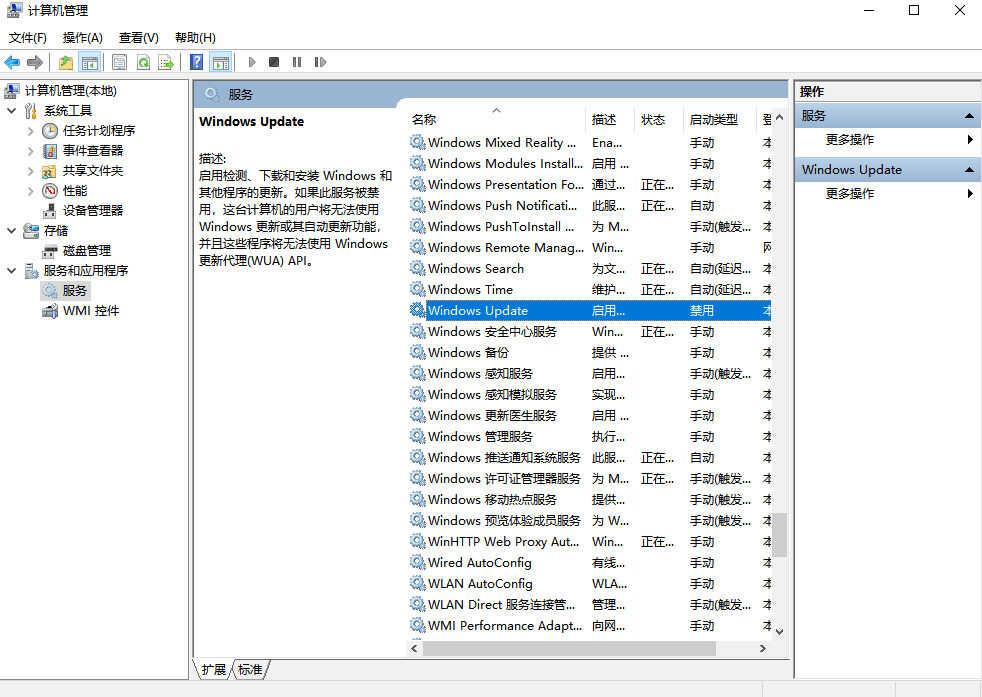Image resolution: width=982 pixels, height=697 pixels.
Task: Click the restart service toolbar icon
Action: click(x=320, y=62)
